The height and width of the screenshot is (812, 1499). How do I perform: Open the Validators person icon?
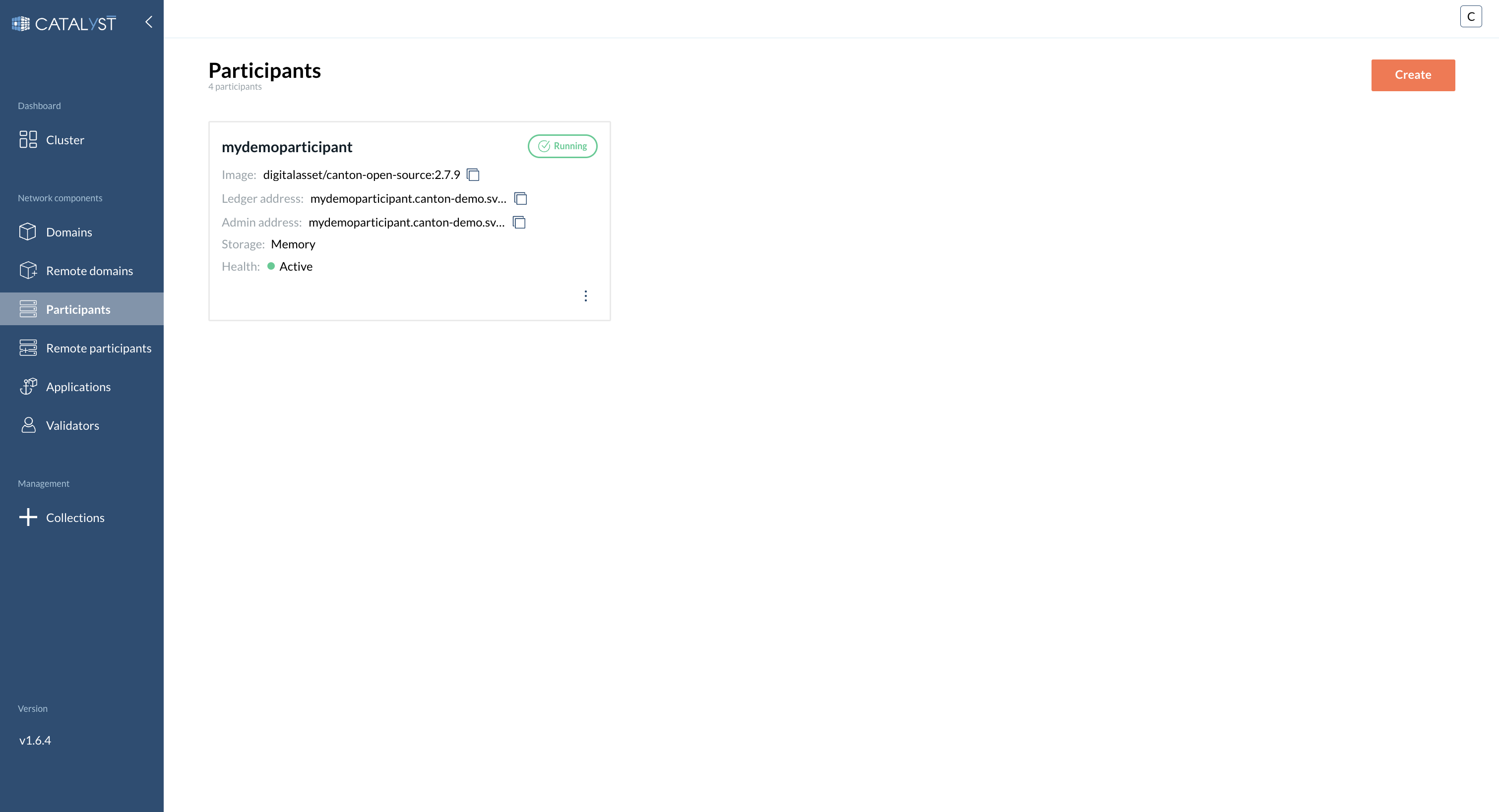click(x=28, y=425)
